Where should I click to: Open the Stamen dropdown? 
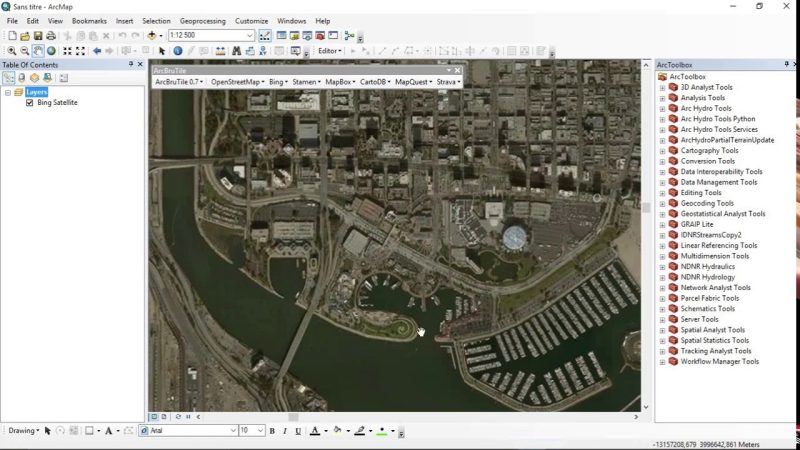coord(306,82)
